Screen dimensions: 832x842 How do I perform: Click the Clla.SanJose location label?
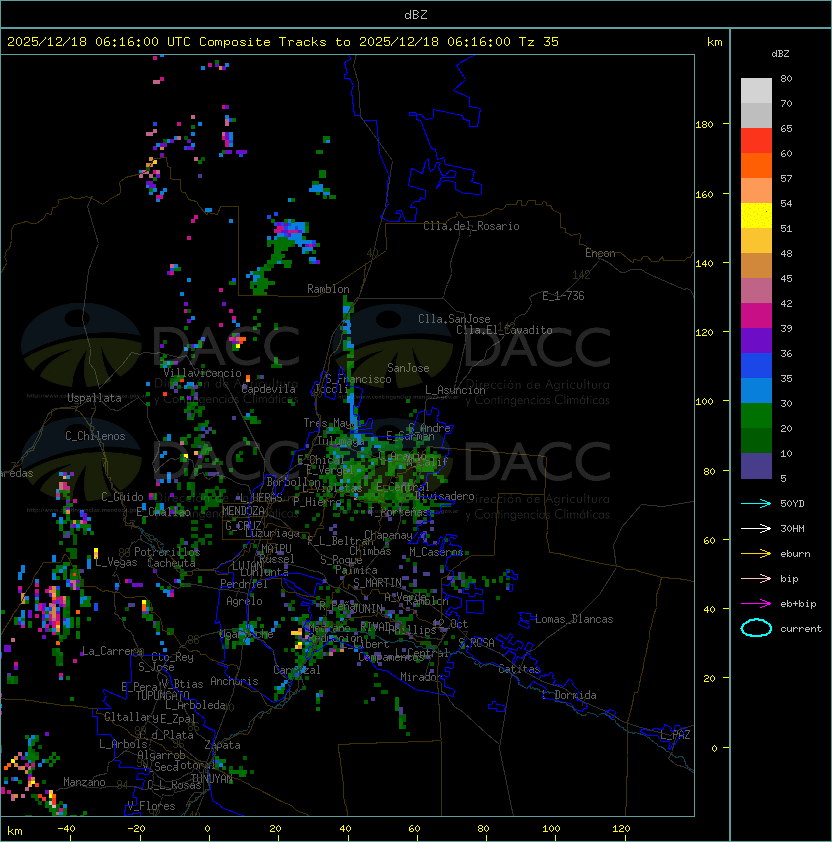point(454,319)
